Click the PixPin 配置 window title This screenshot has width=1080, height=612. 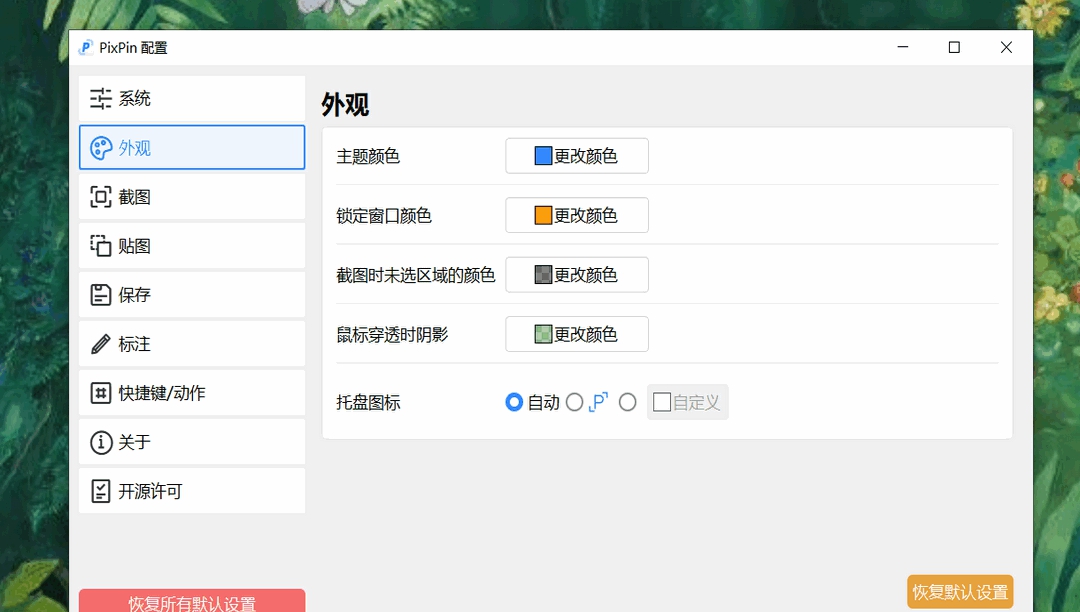pyautogui.click(x=133, y=48)
